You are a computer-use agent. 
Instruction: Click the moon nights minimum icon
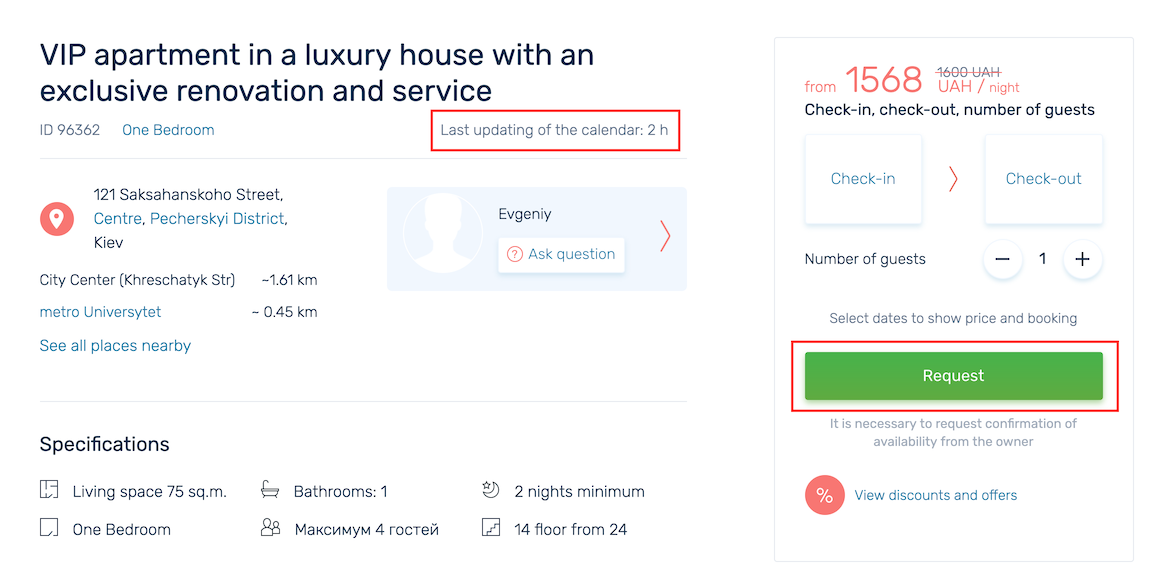491,490
